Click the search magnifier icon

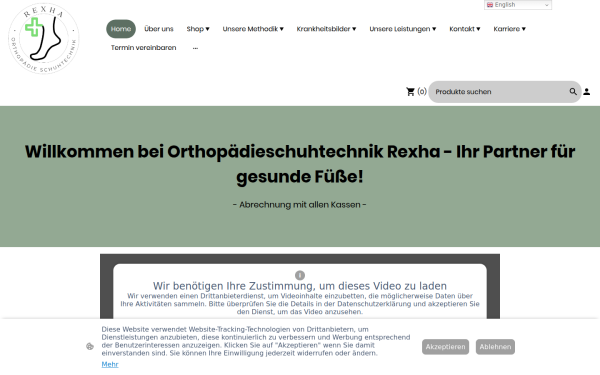coord(573,92)
